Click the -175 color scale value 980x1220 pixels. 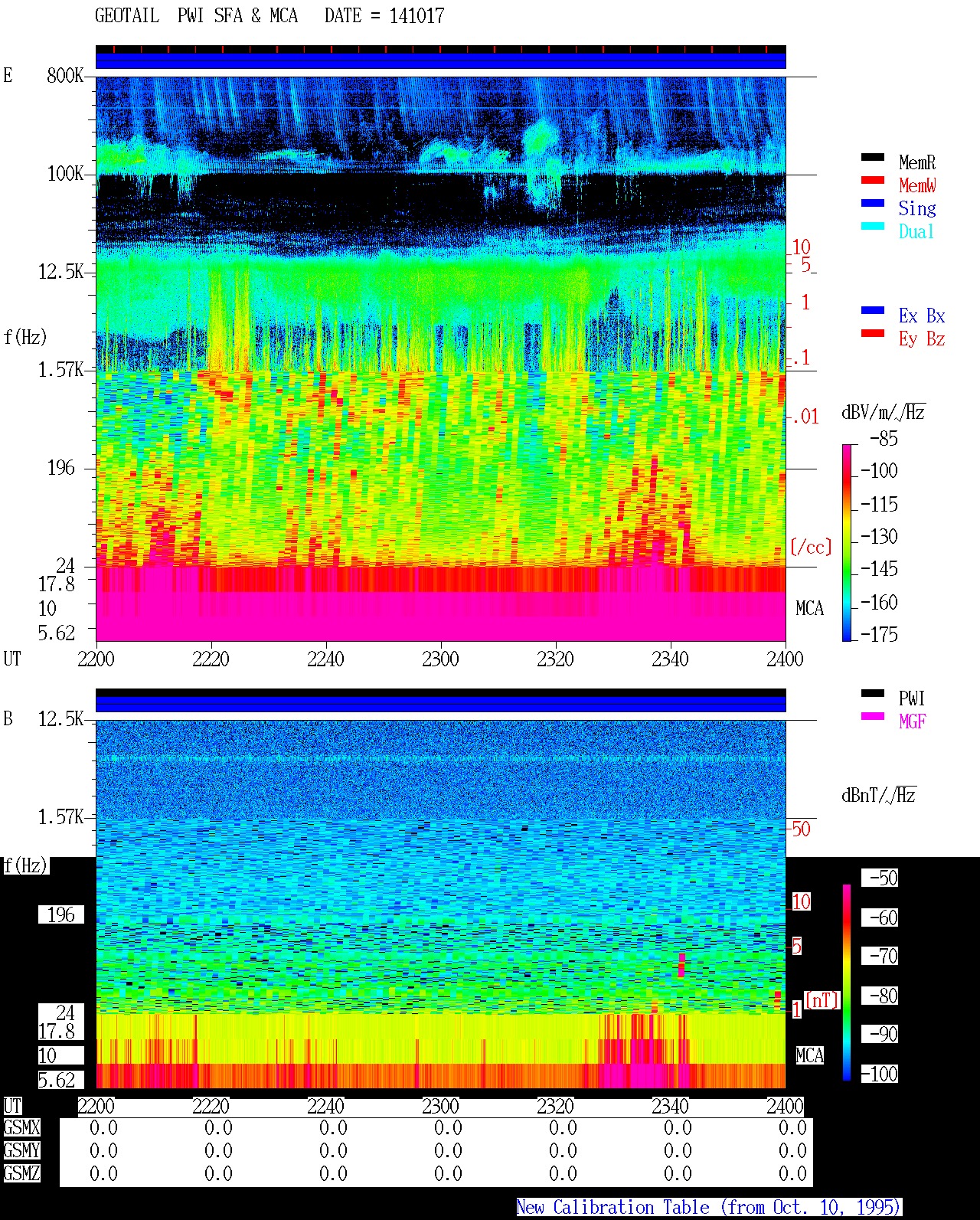coord(879,634)
